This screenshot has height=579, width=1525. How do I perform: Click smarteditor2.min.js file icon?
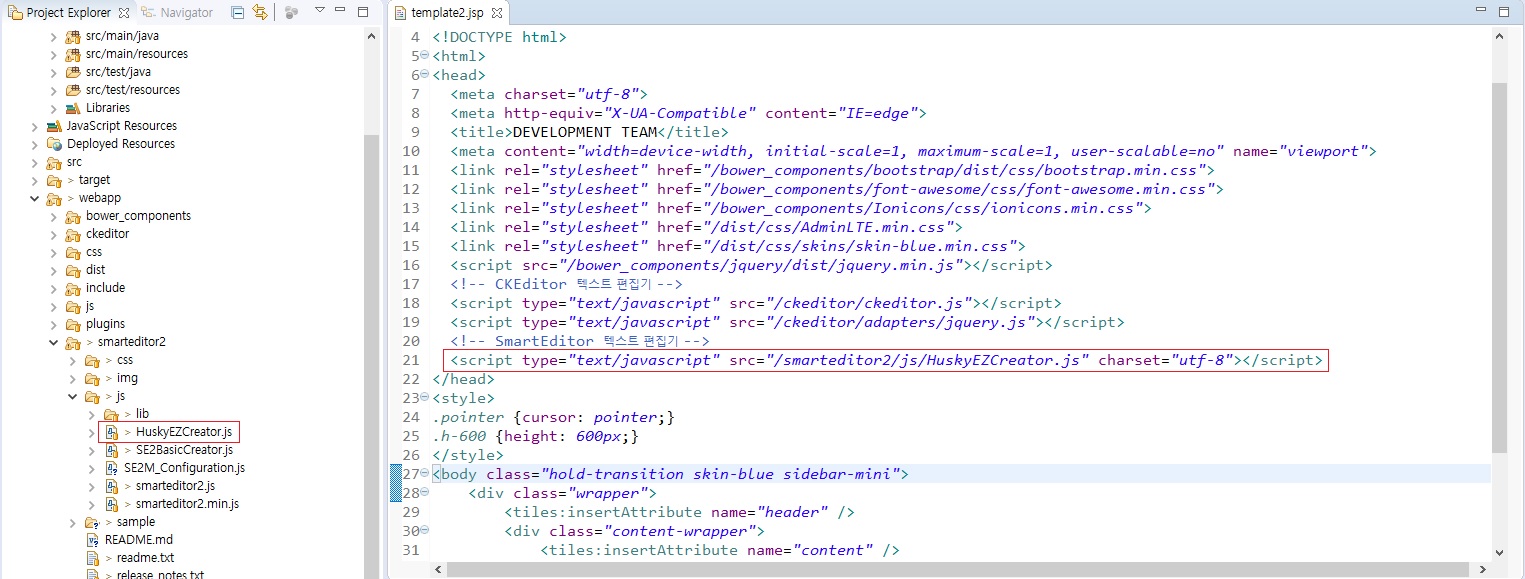point(112,504)
